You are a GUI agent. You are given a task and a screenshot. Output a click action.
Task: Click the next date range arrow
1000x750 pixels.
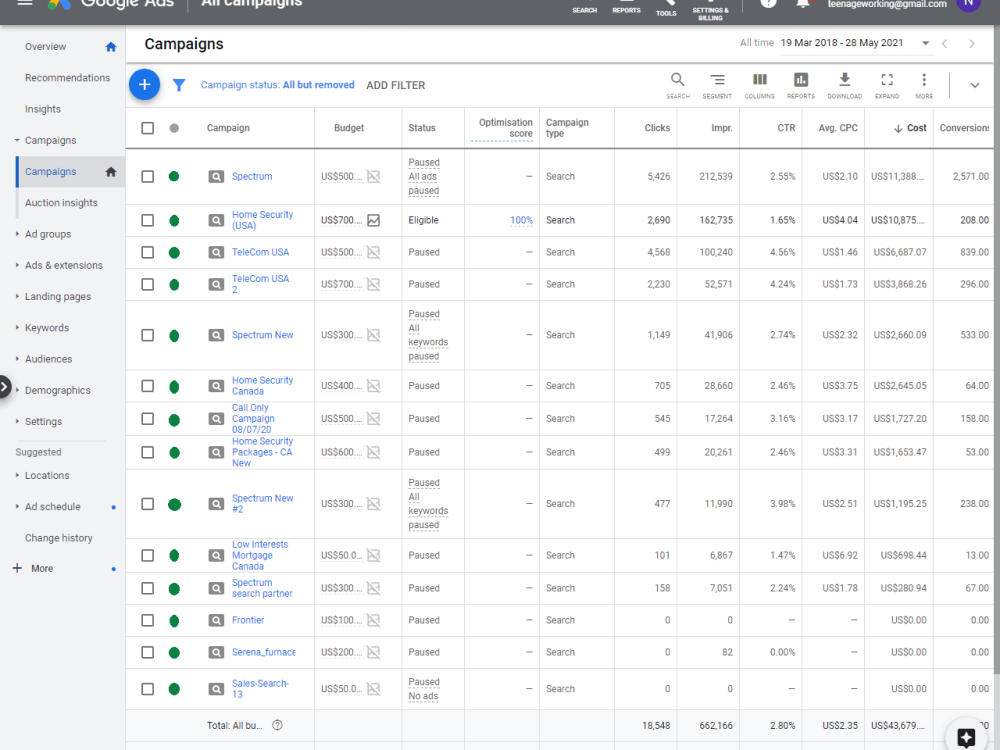pyautogui.click(x=971, y=43)
